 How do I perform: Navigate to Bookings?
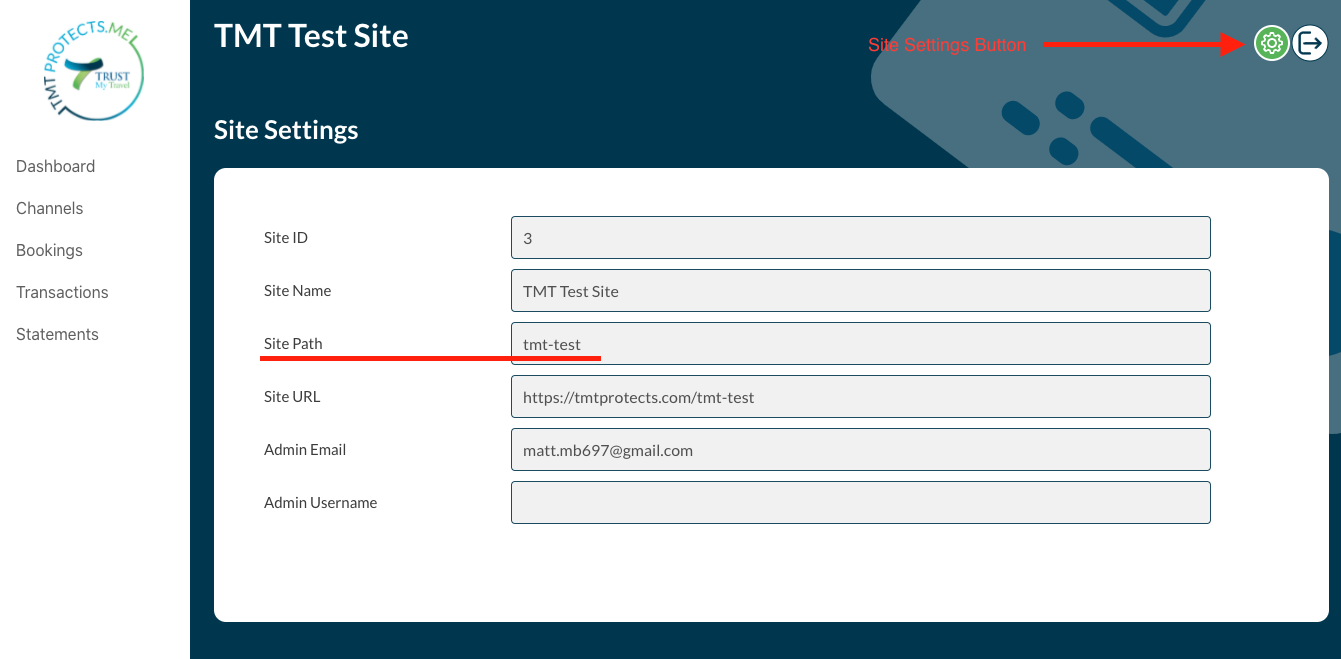pyautogui.click(x=49, y=250)
